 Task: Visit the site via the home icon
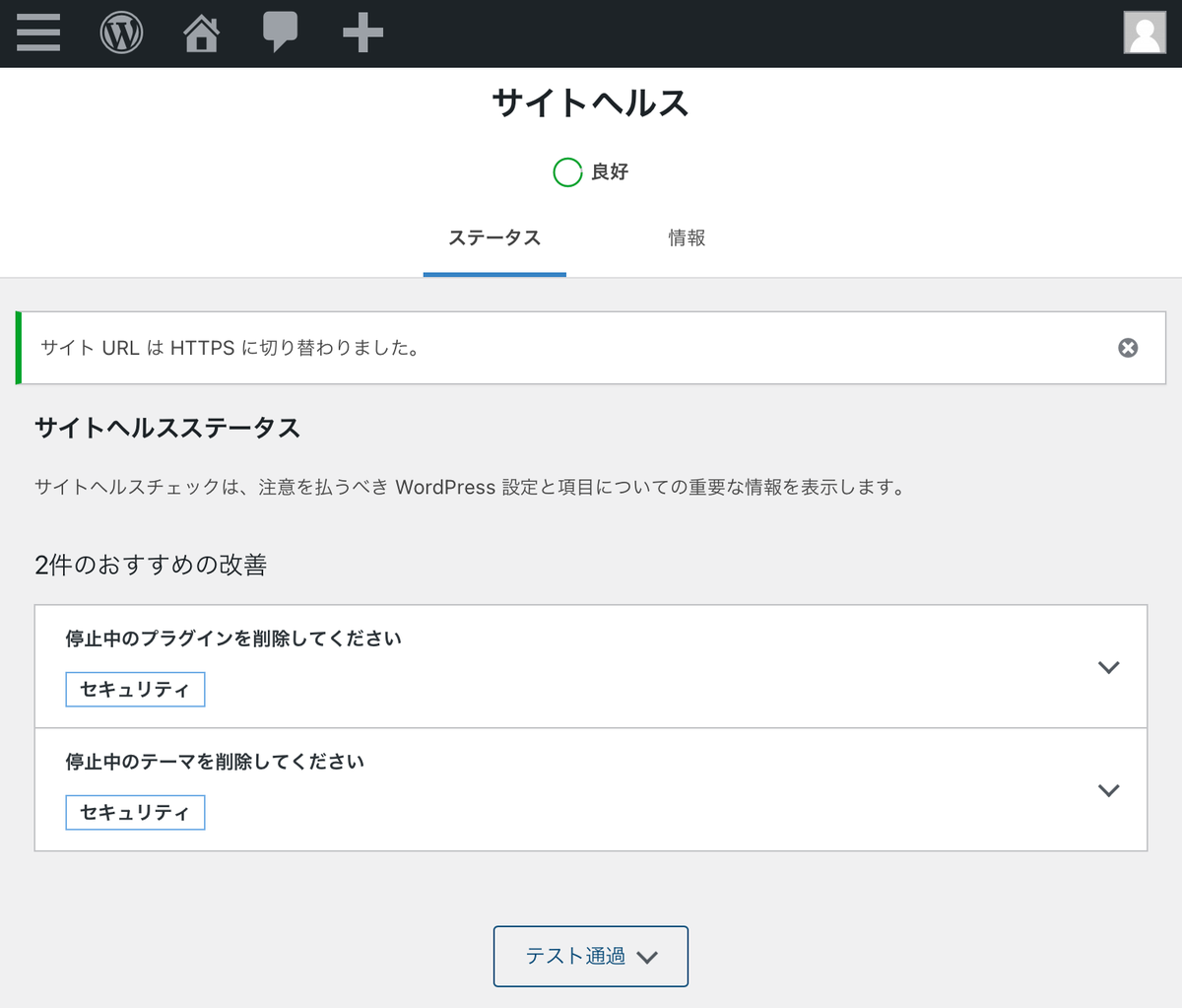[x=200, y=33]
